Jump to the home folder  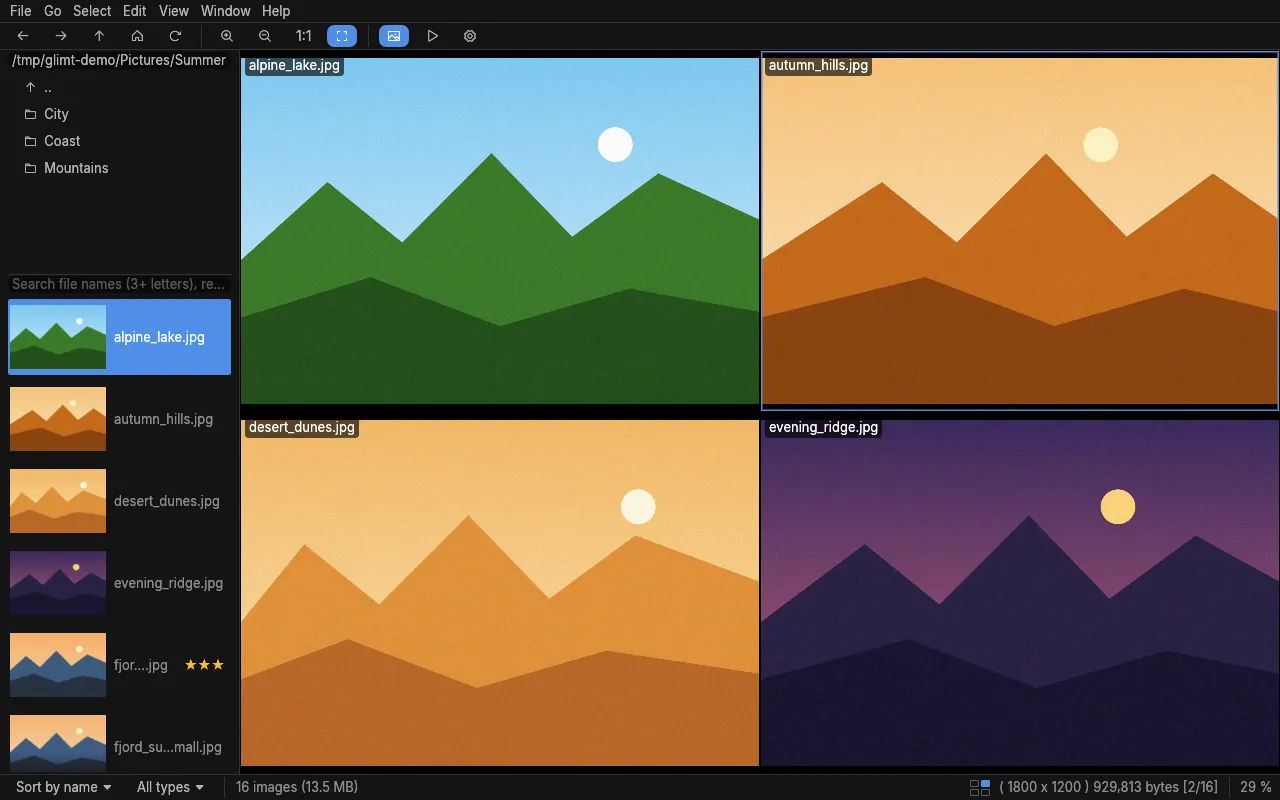137,36
